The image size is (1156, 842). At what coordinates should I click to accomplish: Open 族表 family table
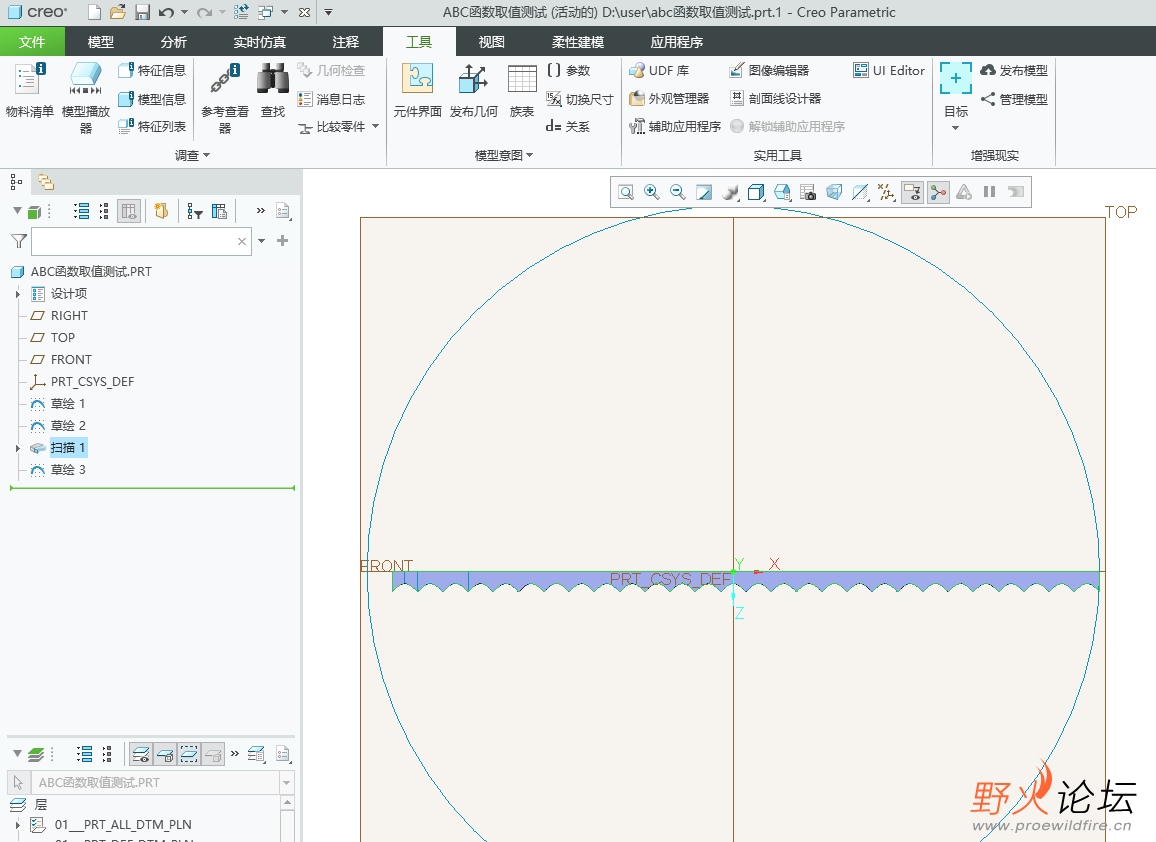[x=522, y=90]
